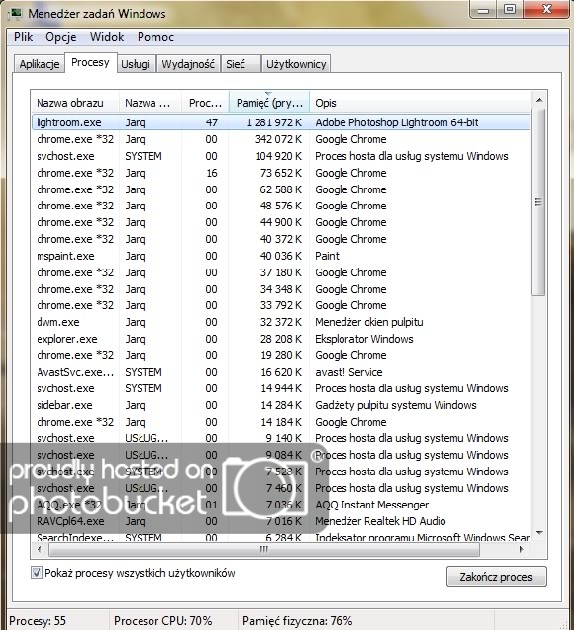Screen dimensions: 574x630
Task: Click the 9 140 K memory value
Action: pyautogui.click(x=284, y=438)
